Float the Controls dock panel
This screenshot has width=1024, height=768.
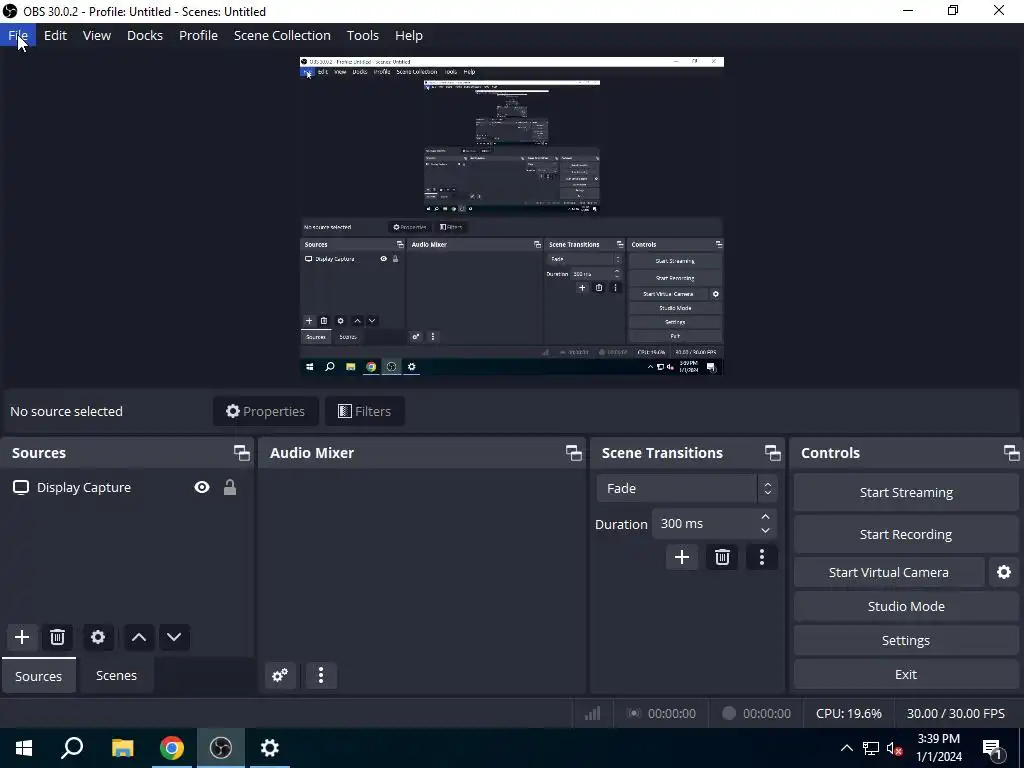pos(1011,453)
